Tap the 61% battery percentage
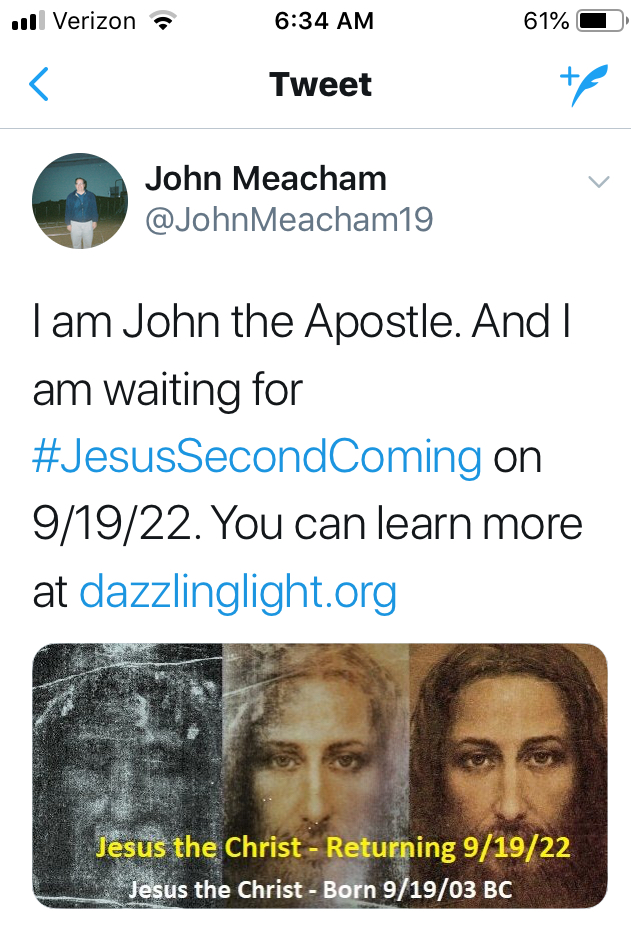Viewport: 631px width, 932px height. 545,21
